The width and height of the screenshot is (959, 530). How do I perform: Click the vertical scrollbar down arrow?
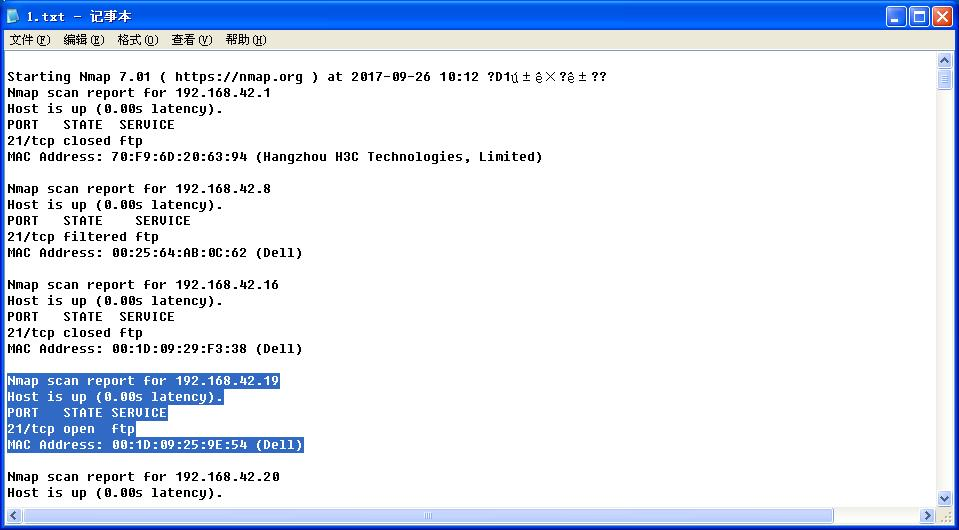coord(944,498)
